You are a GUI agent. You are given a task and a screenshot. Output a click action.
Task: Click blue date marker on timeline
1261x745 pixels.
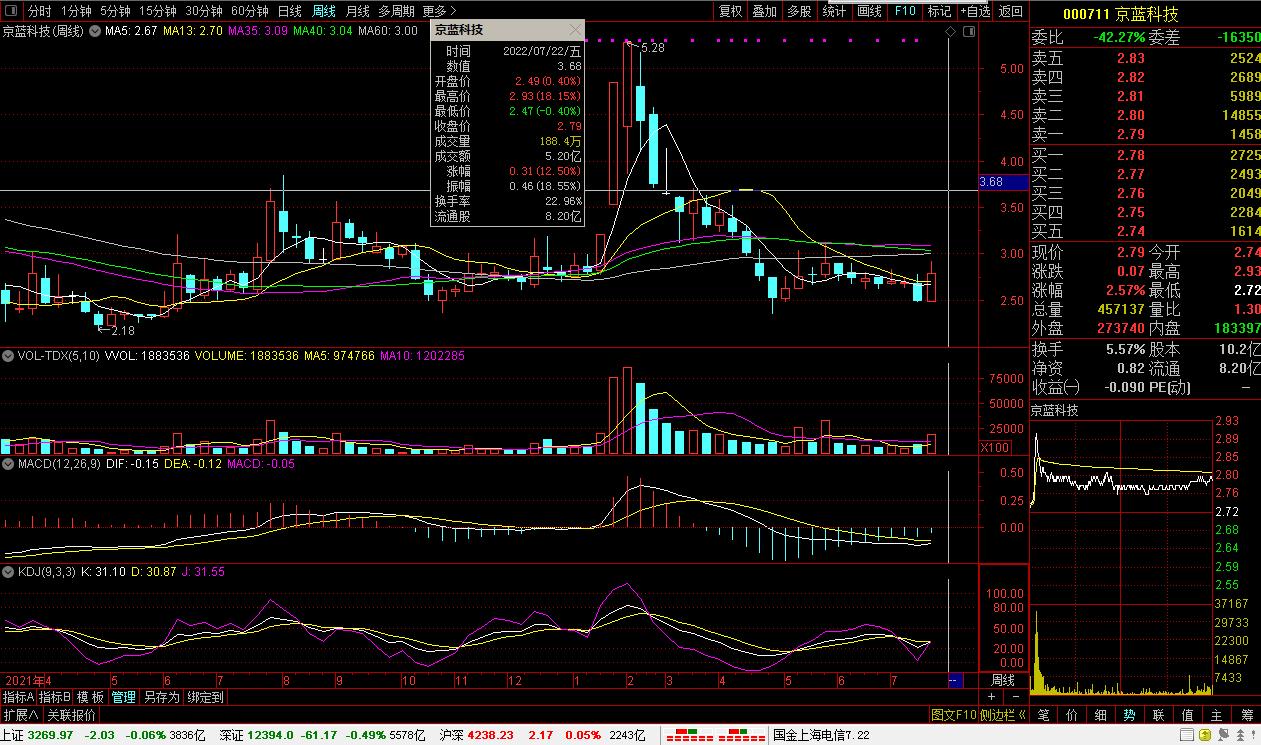pos(954,680)
